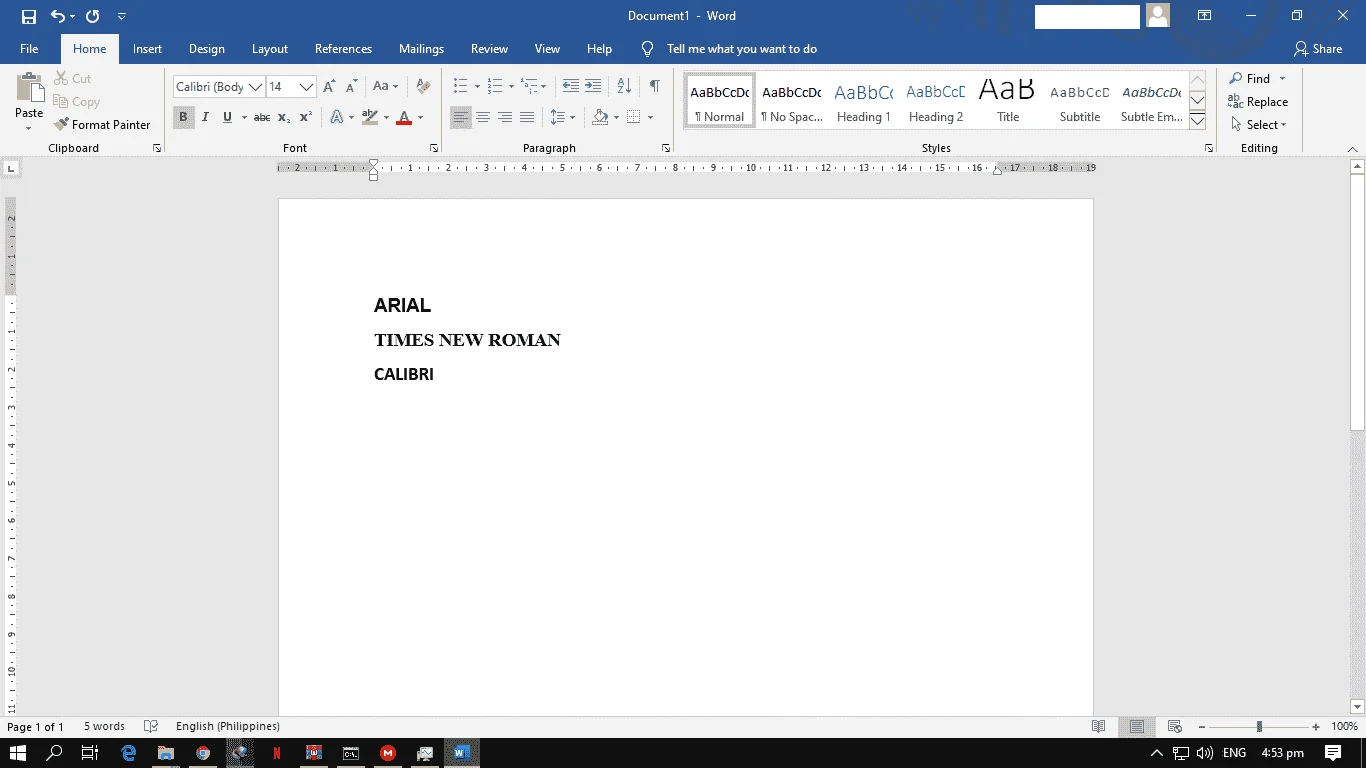Start a numbered list
This screenshot has width=1366, height=768.
[x=494, y=86]
